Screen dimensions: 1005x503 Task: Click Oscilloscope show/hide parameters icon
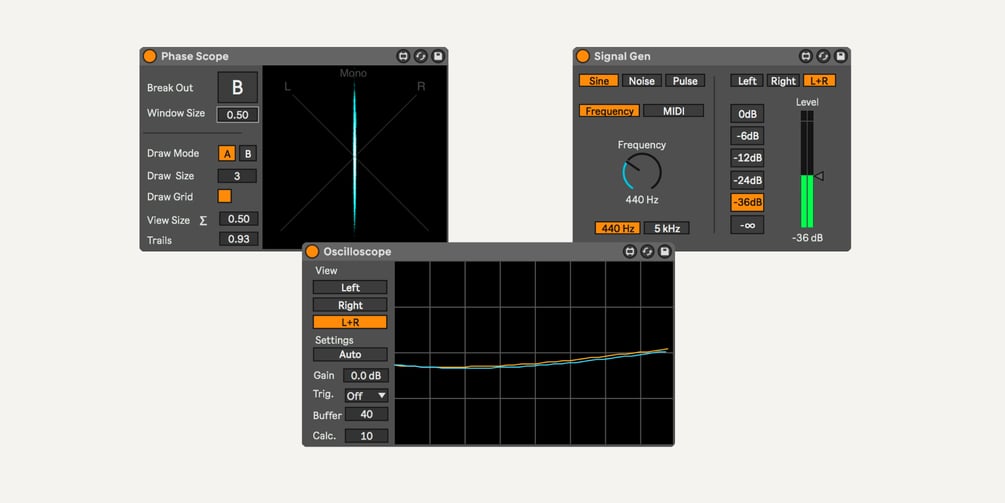pos(630,252)
